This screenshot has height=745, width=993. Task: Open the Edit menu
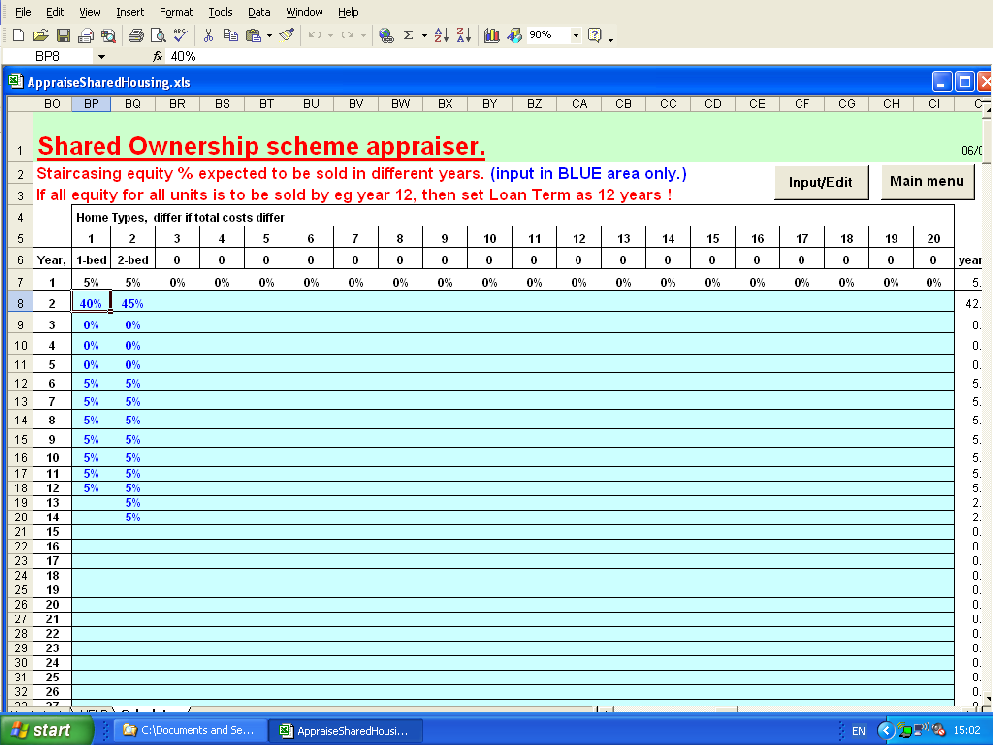[x=55, y=12]
